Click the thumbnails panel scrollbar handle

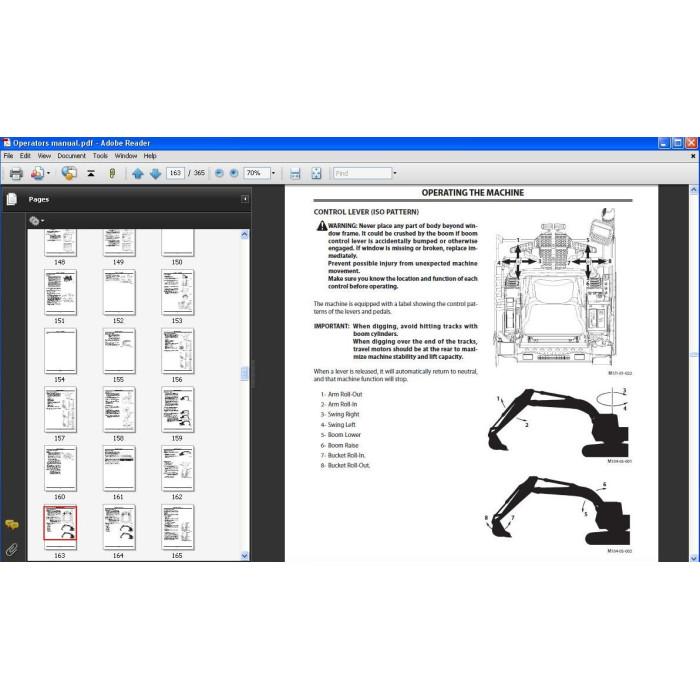(x=244, y=374)
